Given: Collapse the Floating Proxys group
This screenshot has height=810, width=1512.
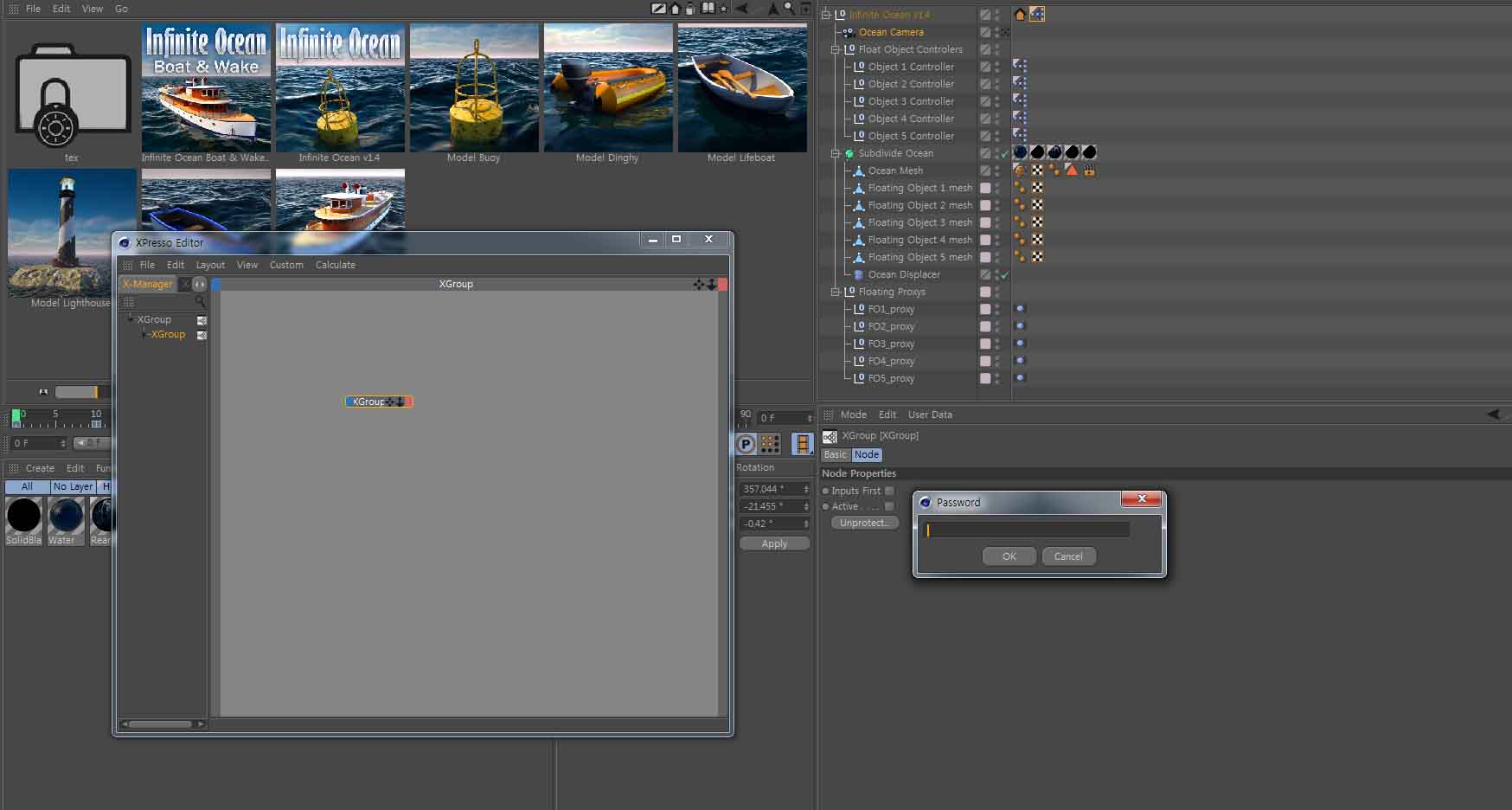Looking at the screenshot, I should 836,292.
